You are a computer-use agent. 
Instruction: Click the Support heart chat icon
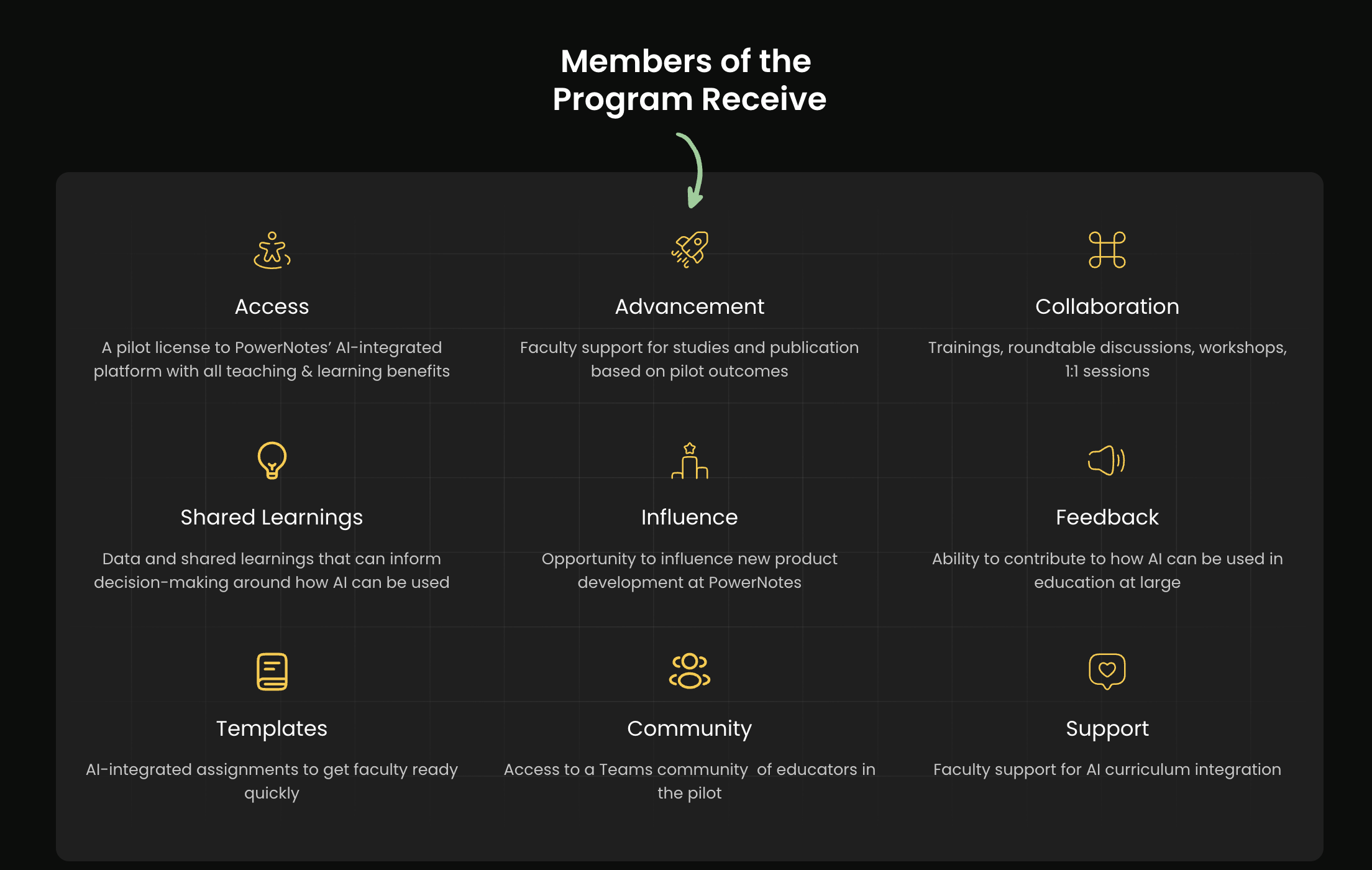click(1107, 672)
